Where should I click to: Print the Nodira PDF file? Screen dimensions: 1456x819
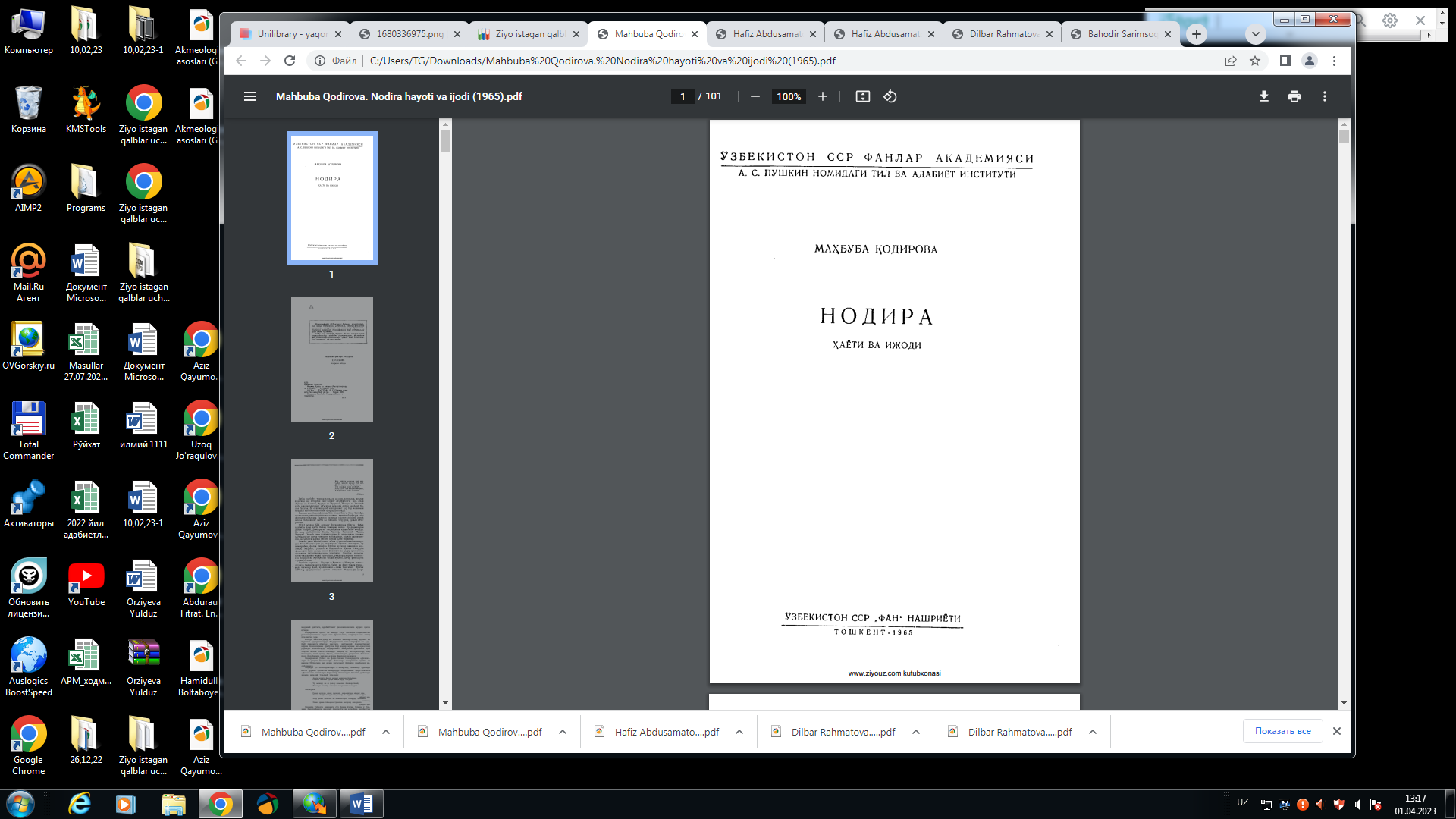[x=1294, y=96]
